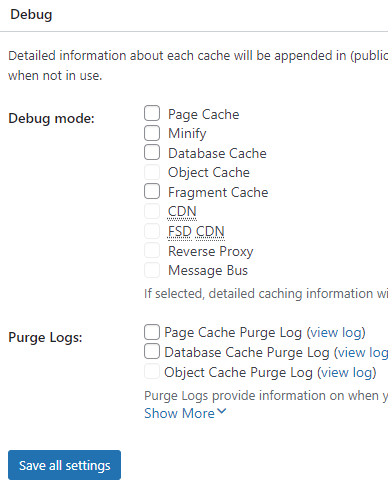Enable Message Bus debug checkbox
388x489 pixels.
coord(152,270)
